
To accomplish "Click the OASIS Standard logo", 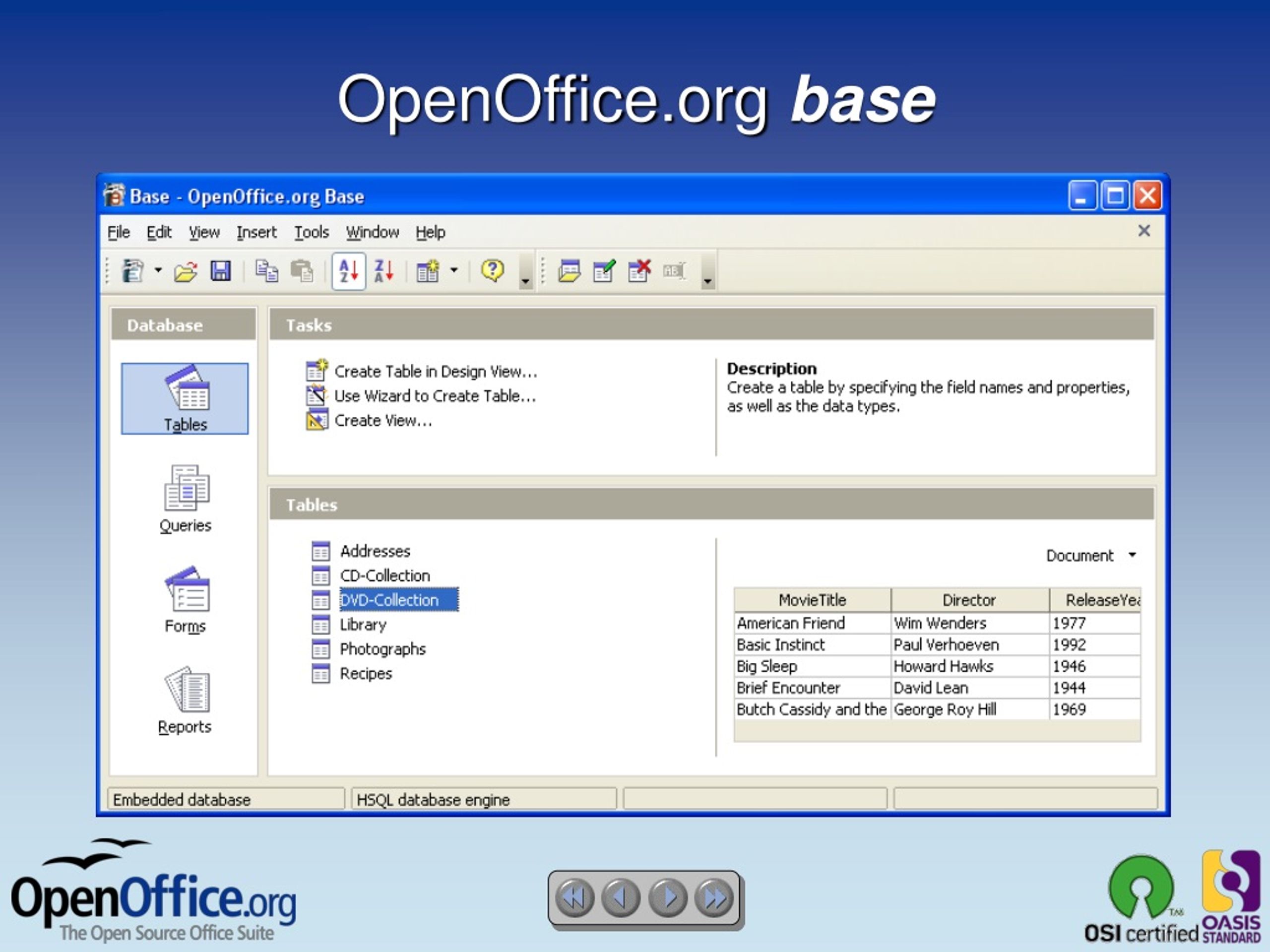I will tap(1231, 897).
